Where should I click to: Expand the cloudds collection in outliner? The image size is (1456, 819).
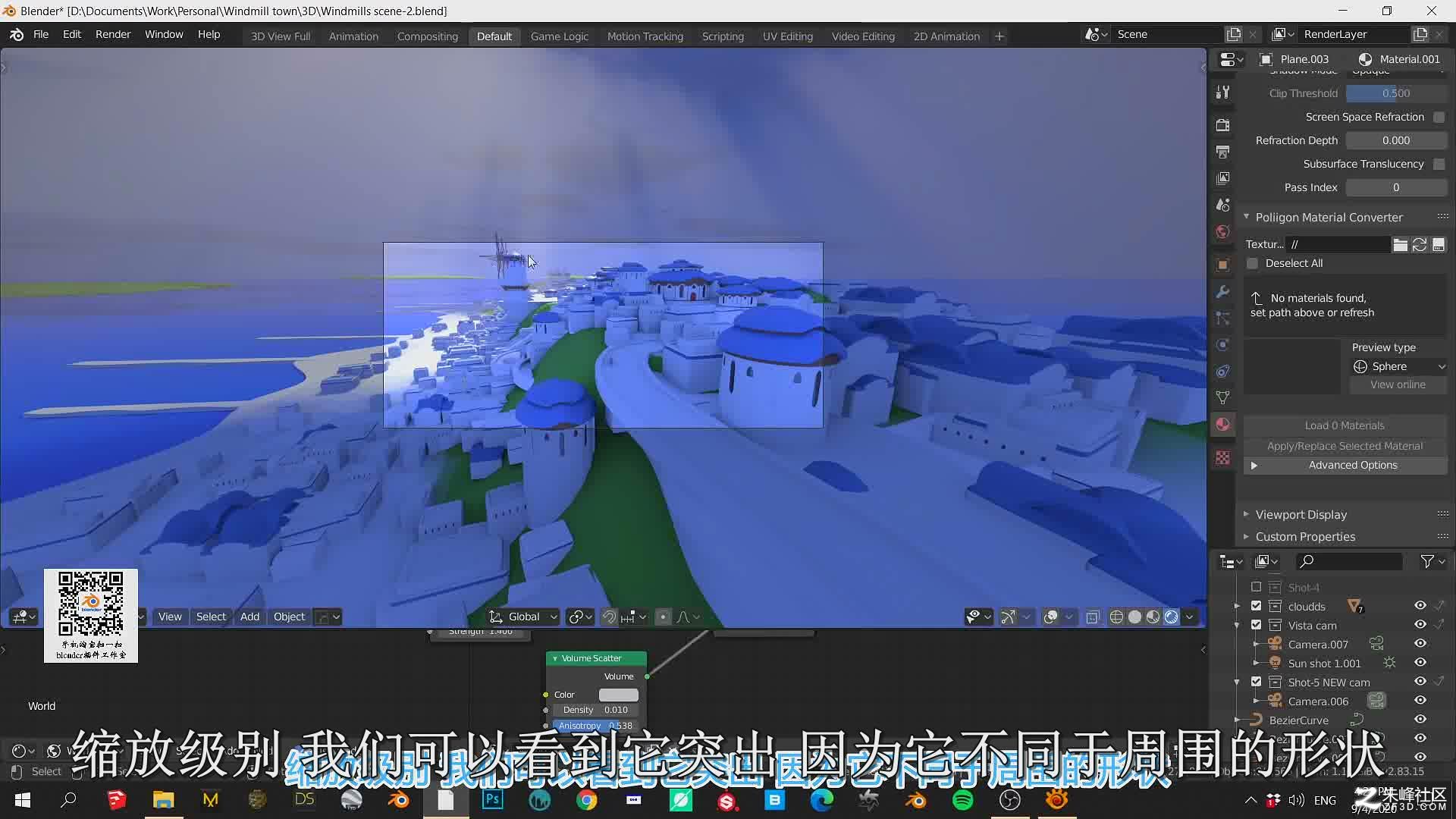pyautogui.click(x=1237, y=606)
